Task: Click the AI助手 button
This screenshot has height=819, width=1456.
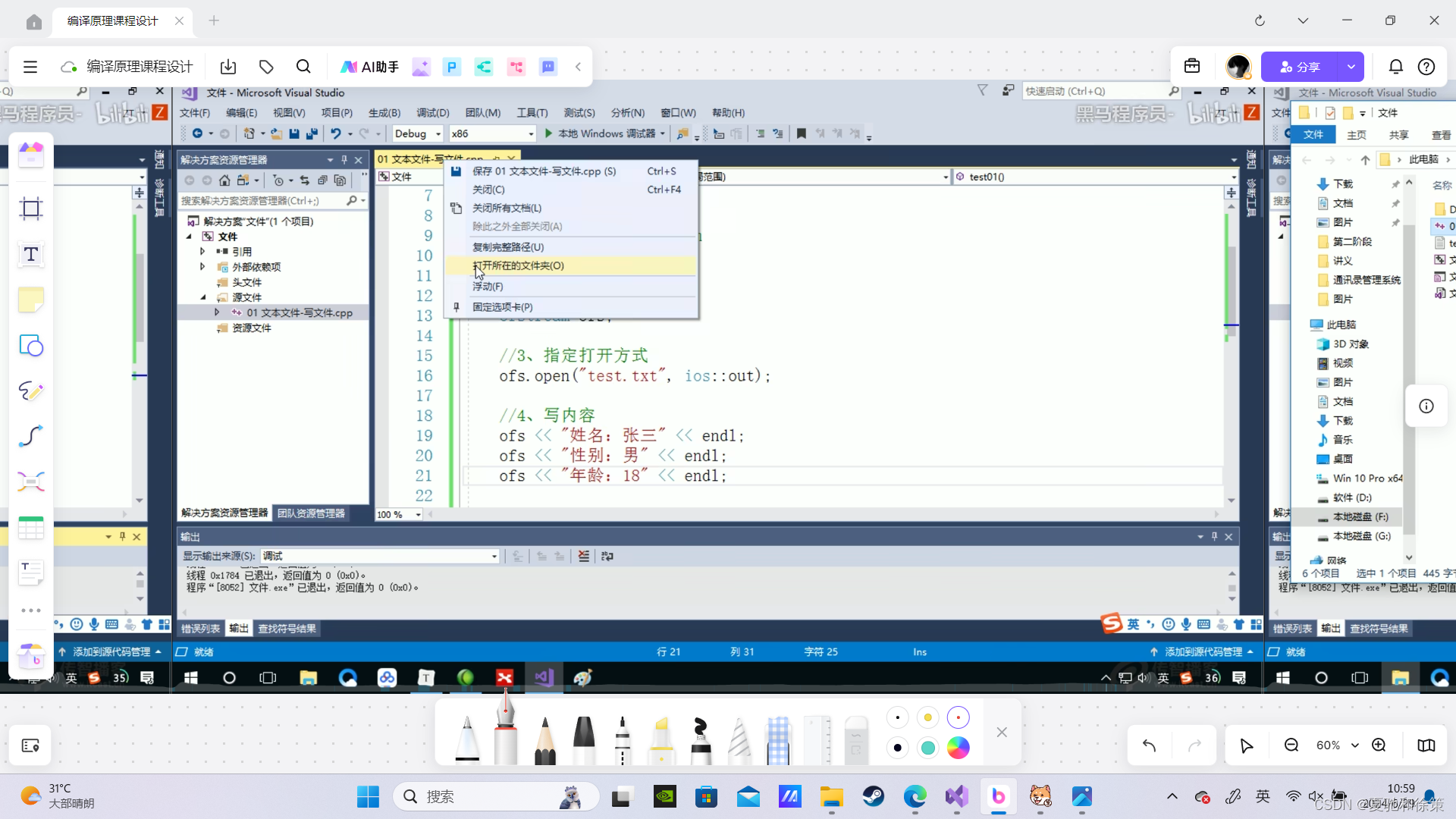Action: [369, 67]
